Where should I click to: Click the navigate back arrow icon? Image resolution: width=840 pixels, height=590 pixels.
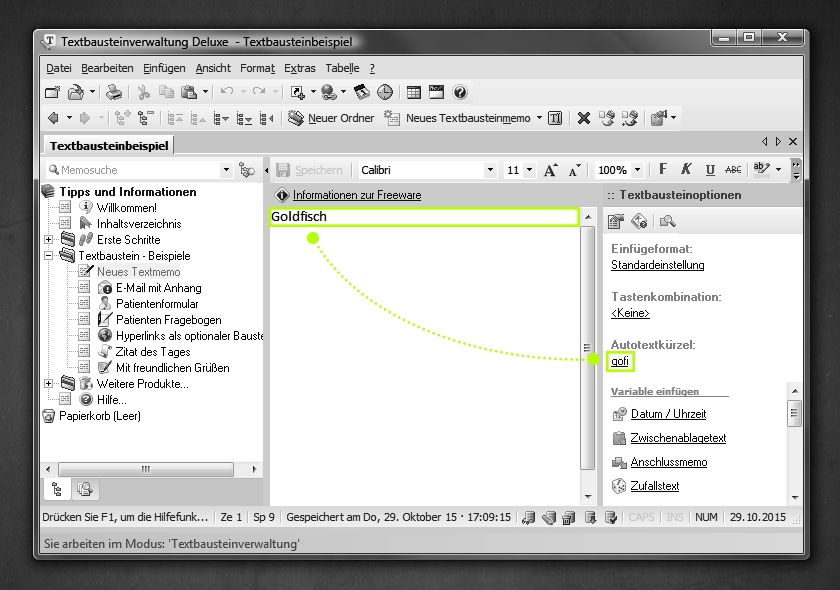53,118
